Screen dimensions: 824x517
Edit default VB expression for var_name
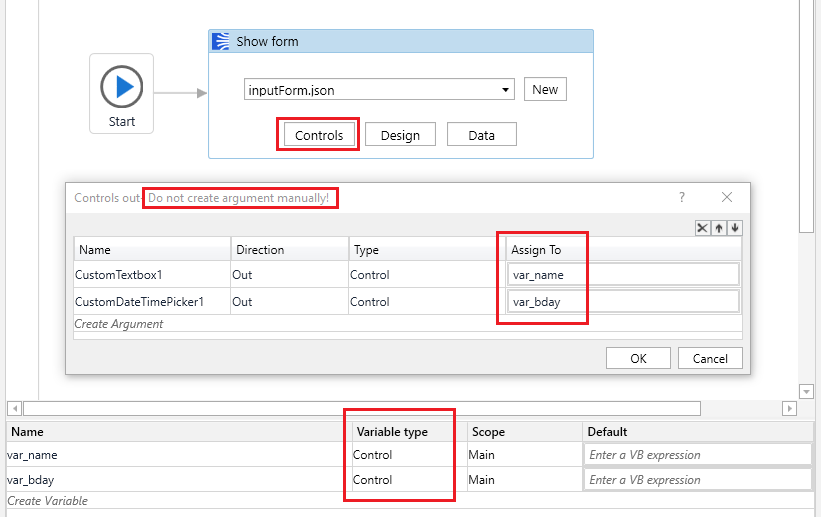coord(698,454)
